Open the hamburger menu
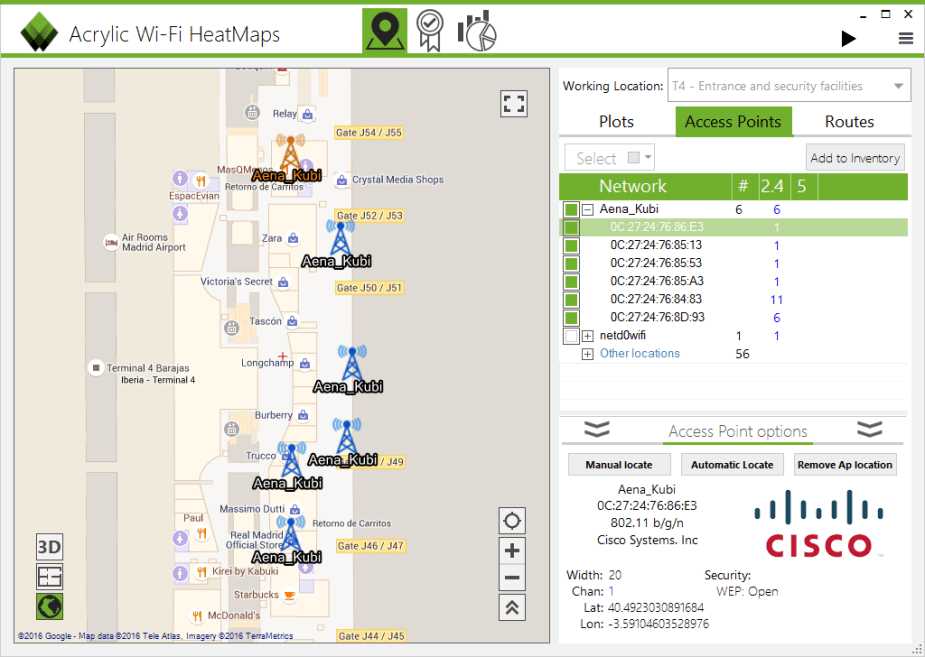 tap(906, 39)
